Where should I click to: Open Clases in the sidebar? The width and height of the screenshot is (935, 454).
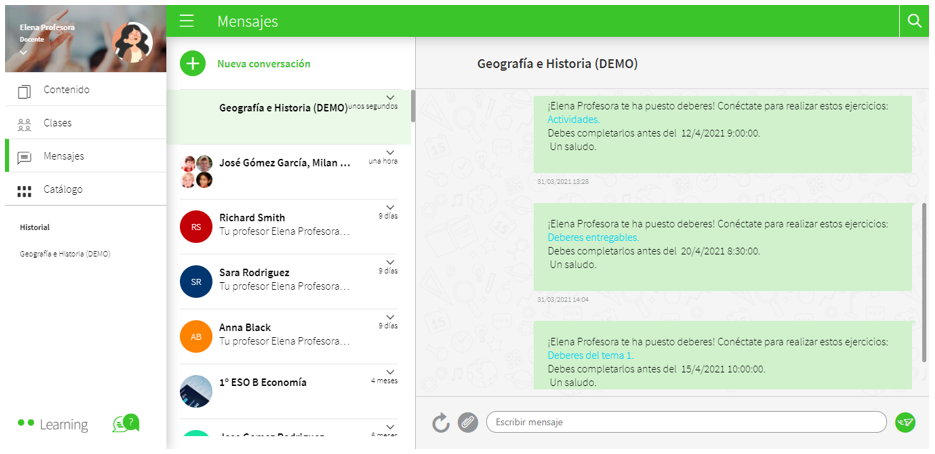pos(57,123)
